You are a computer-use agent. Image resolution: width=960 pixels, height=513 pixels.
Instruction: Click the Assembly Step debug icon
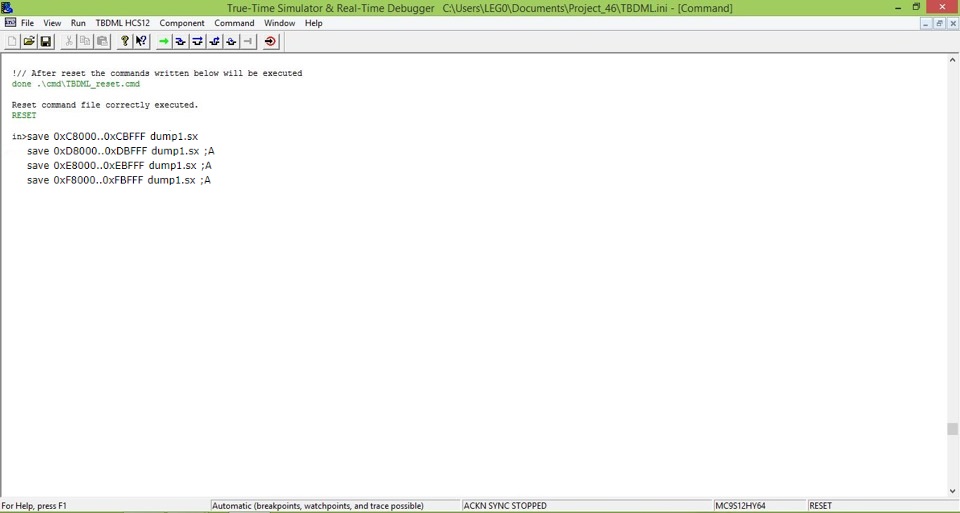pos(232,41)
